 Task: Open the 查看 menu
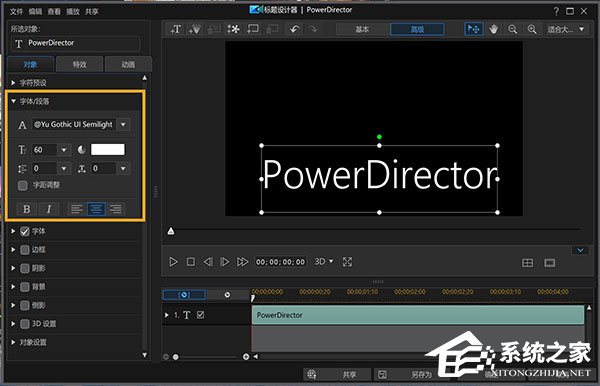[54, 11]
